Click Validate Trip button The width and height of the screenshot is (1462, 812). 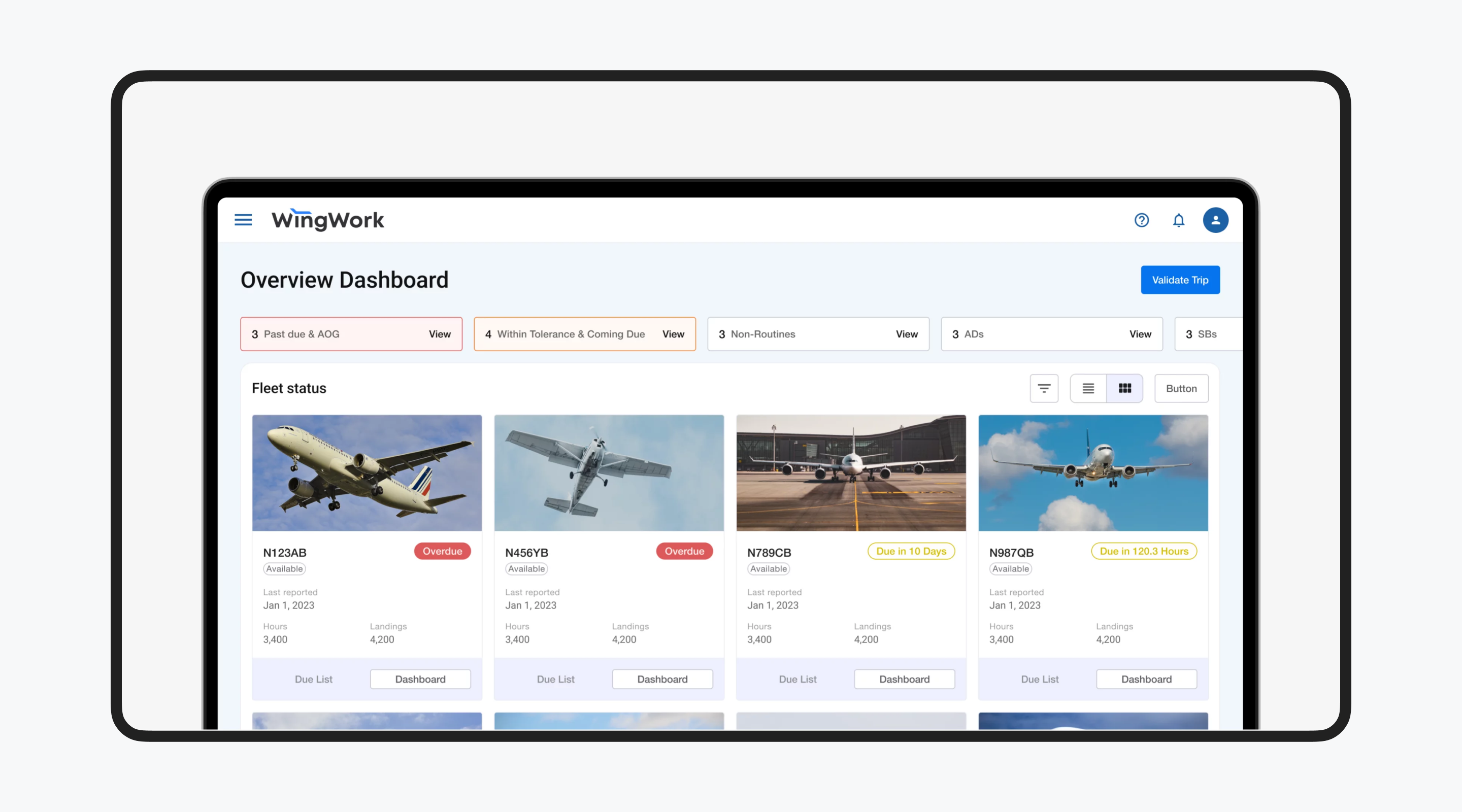pyautogui.click(x=1179, y=280)
